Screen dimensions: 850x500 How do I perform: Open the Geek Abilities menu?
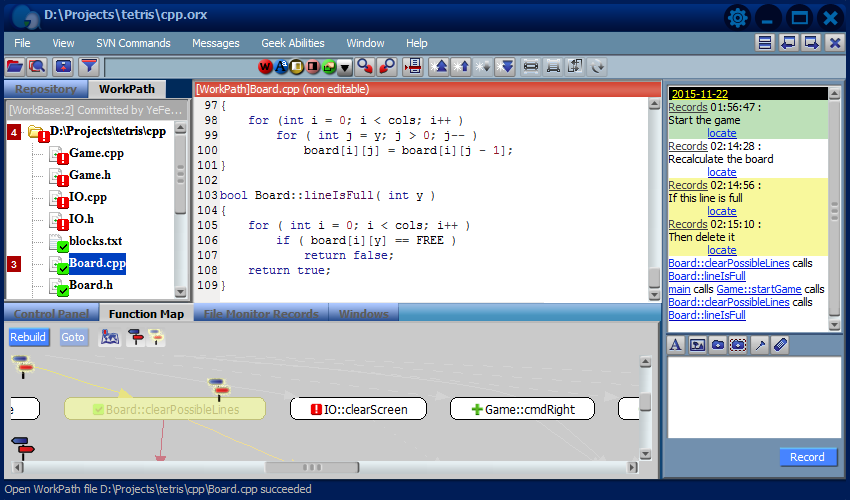pyautogui.click(x=293, y=43)
